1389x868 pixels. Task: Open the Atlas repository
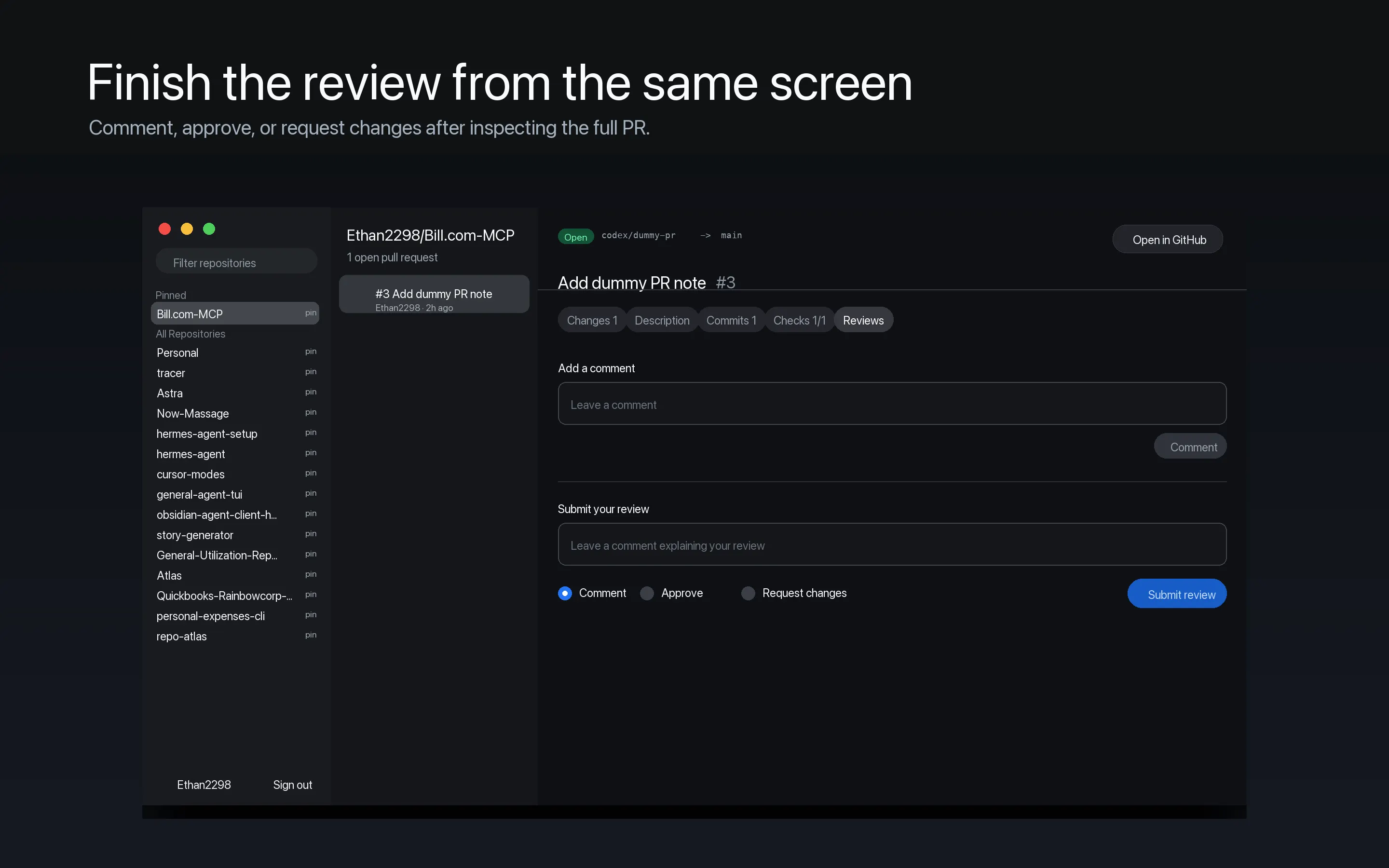point(235,576)
